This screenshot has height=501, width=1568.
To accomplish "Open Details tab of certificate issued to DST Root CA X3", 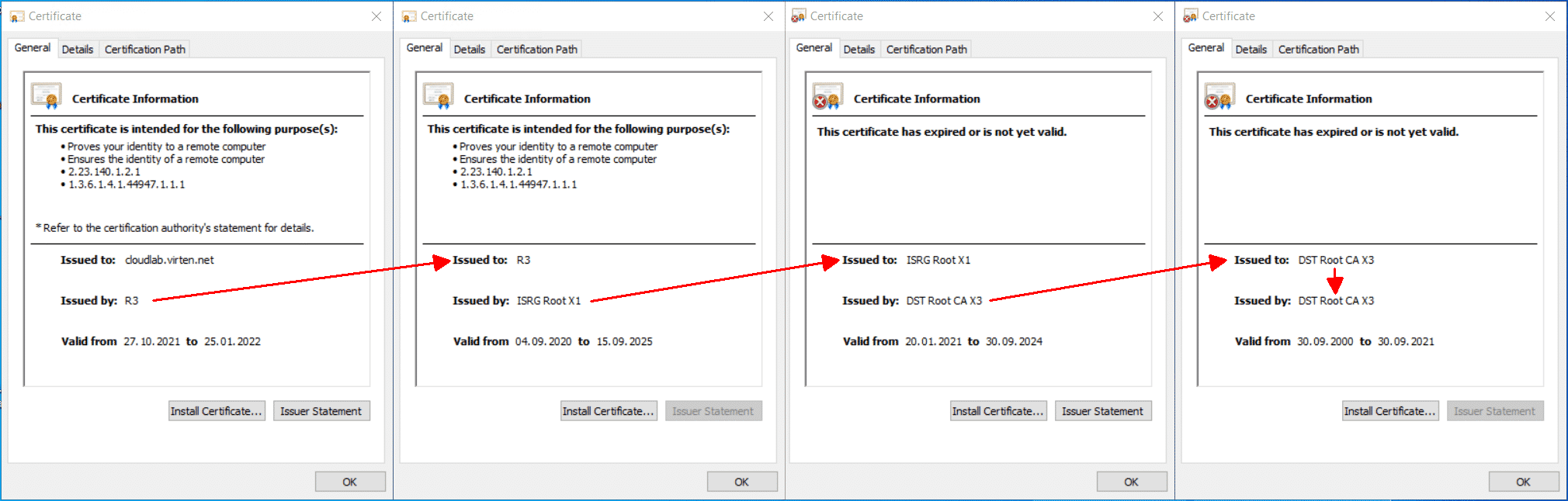I will [x=1251, y=50].
